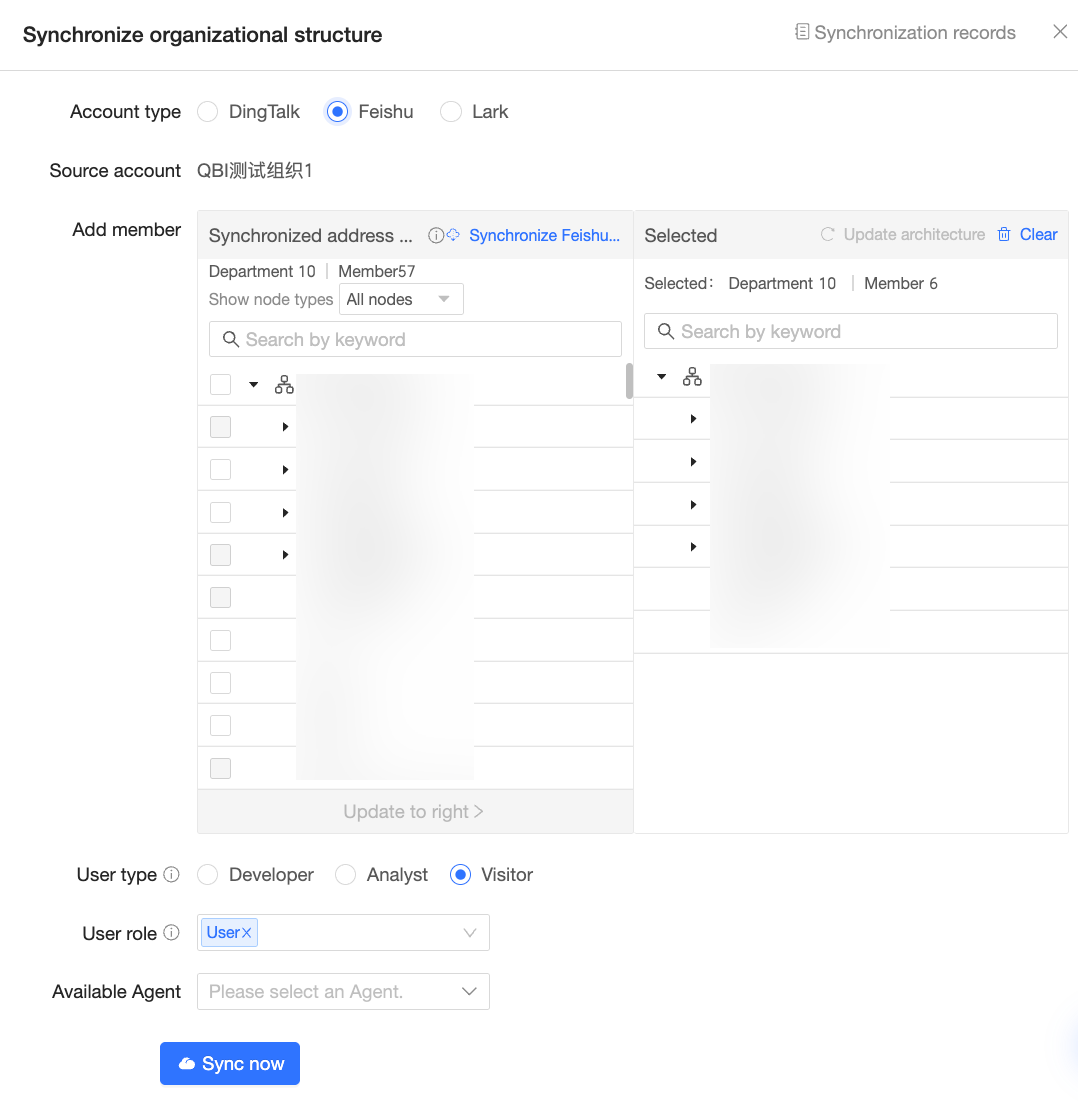The height and width of the screenshot is (1102, 1078).
Task: Expand the fourth department in the Selected tree
Action: click(693, 547)
